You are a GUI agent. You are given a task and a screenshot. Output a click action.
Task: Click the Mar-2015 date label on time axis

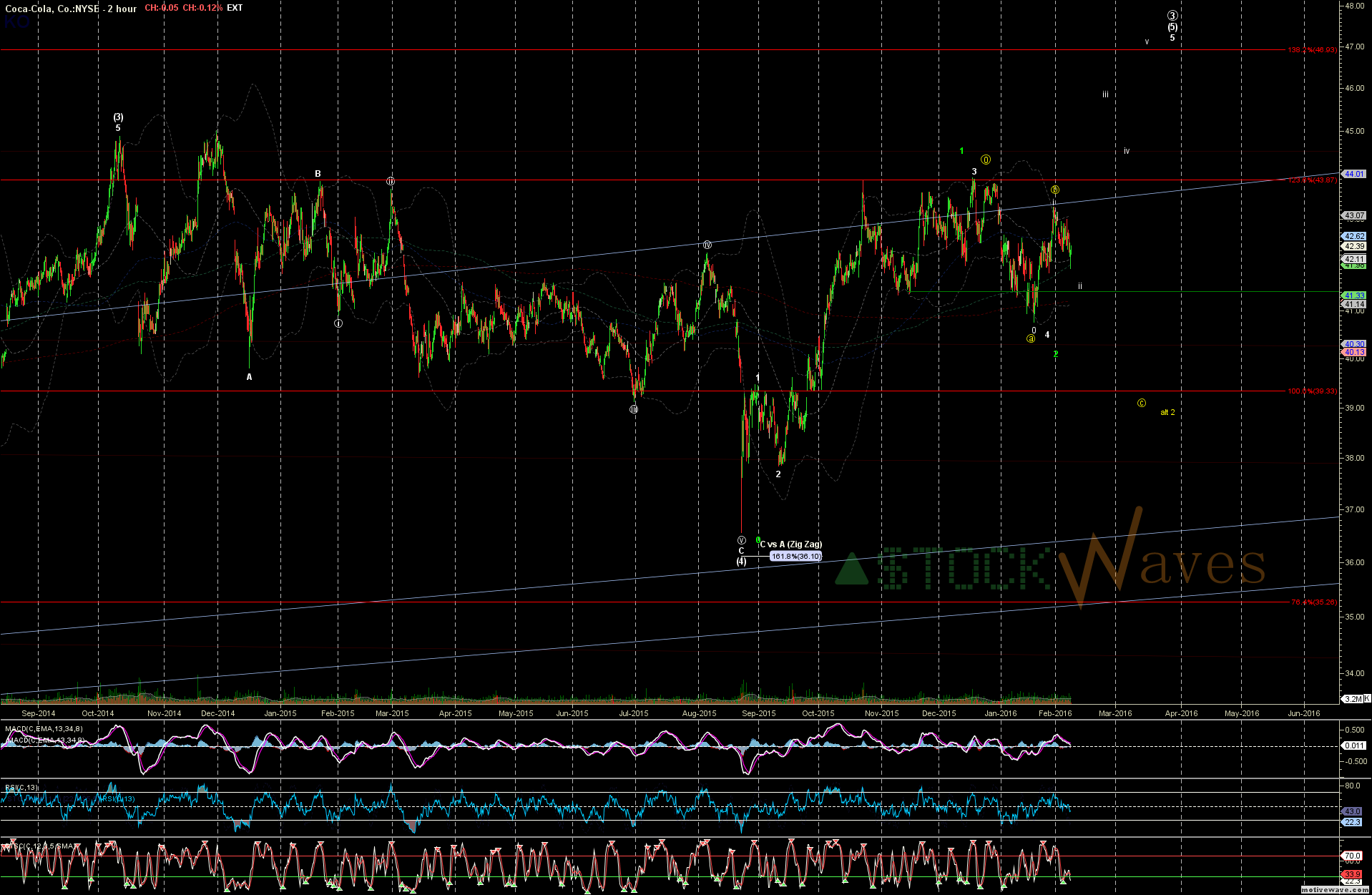click(x=392, y=713)
